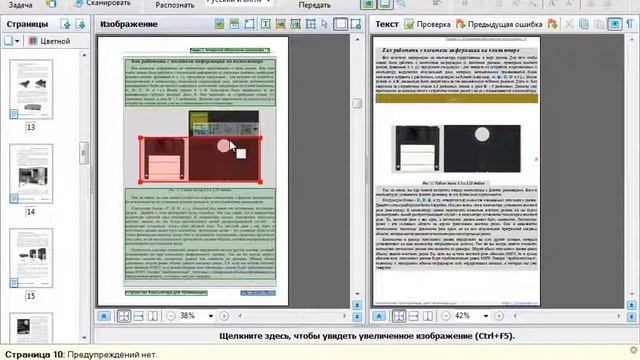Select page 15 thumbnail
This screenshot has width=640, height=360.
pyautogui.click(x=31, y=258)
